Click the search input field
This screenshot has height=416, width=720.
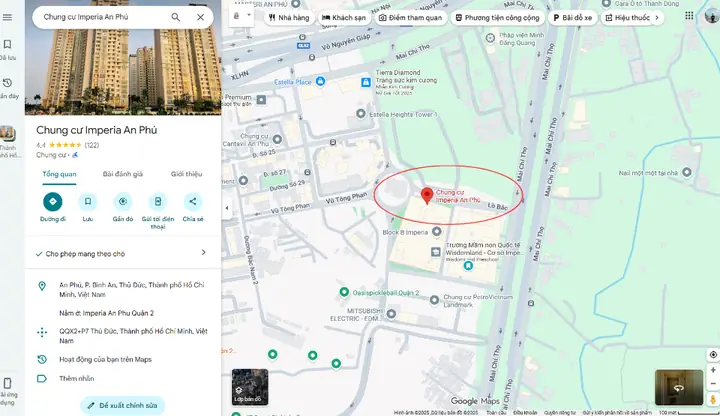tap(103, 17)
